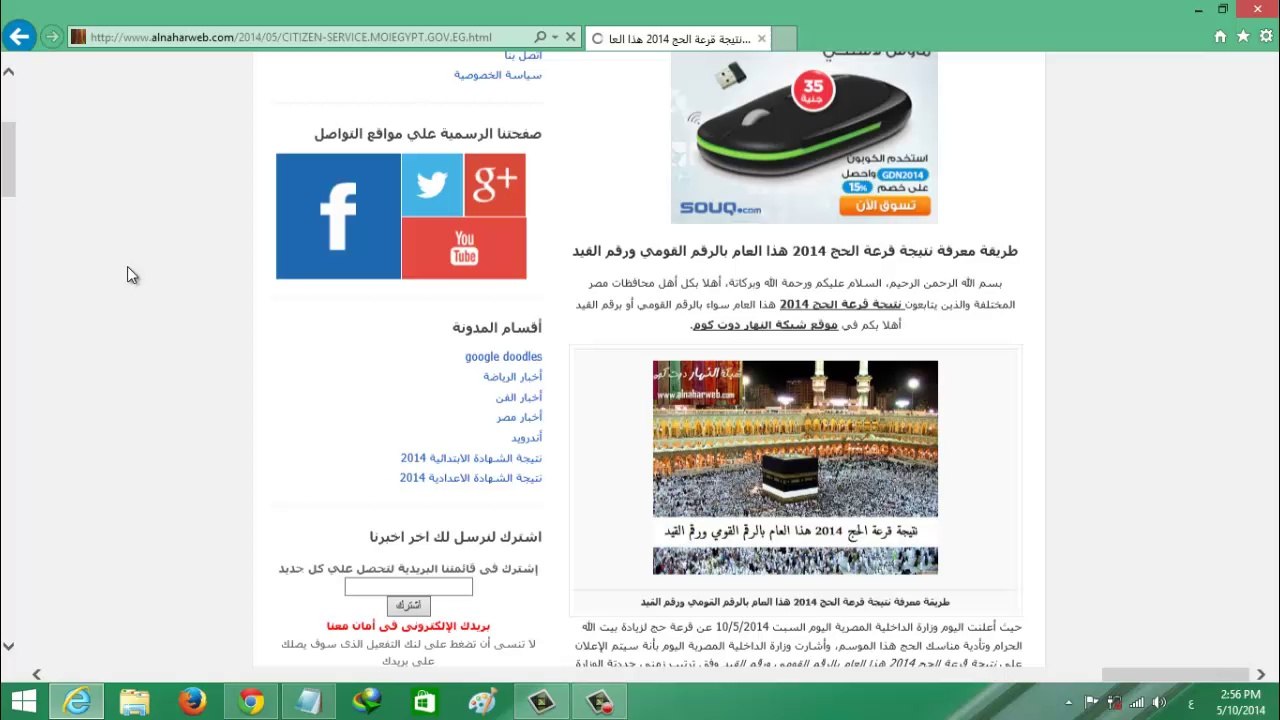
Task: Open the SOUQ.com wireless mouse advertisement
Action: pos(804,137)
